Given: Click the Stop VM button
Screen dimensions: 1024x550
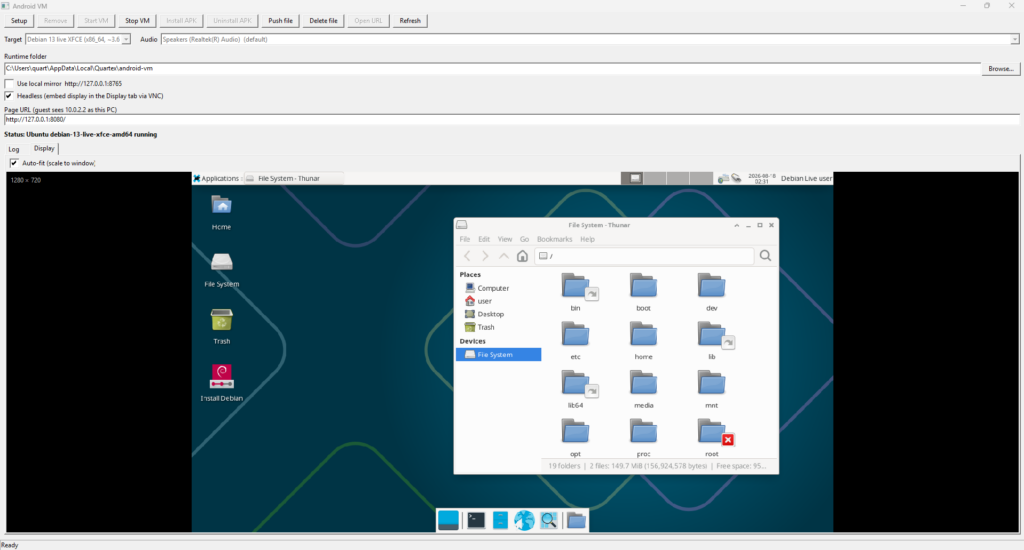Looking at the screenshot, I should pyautogui.click(x=137, y=21).
